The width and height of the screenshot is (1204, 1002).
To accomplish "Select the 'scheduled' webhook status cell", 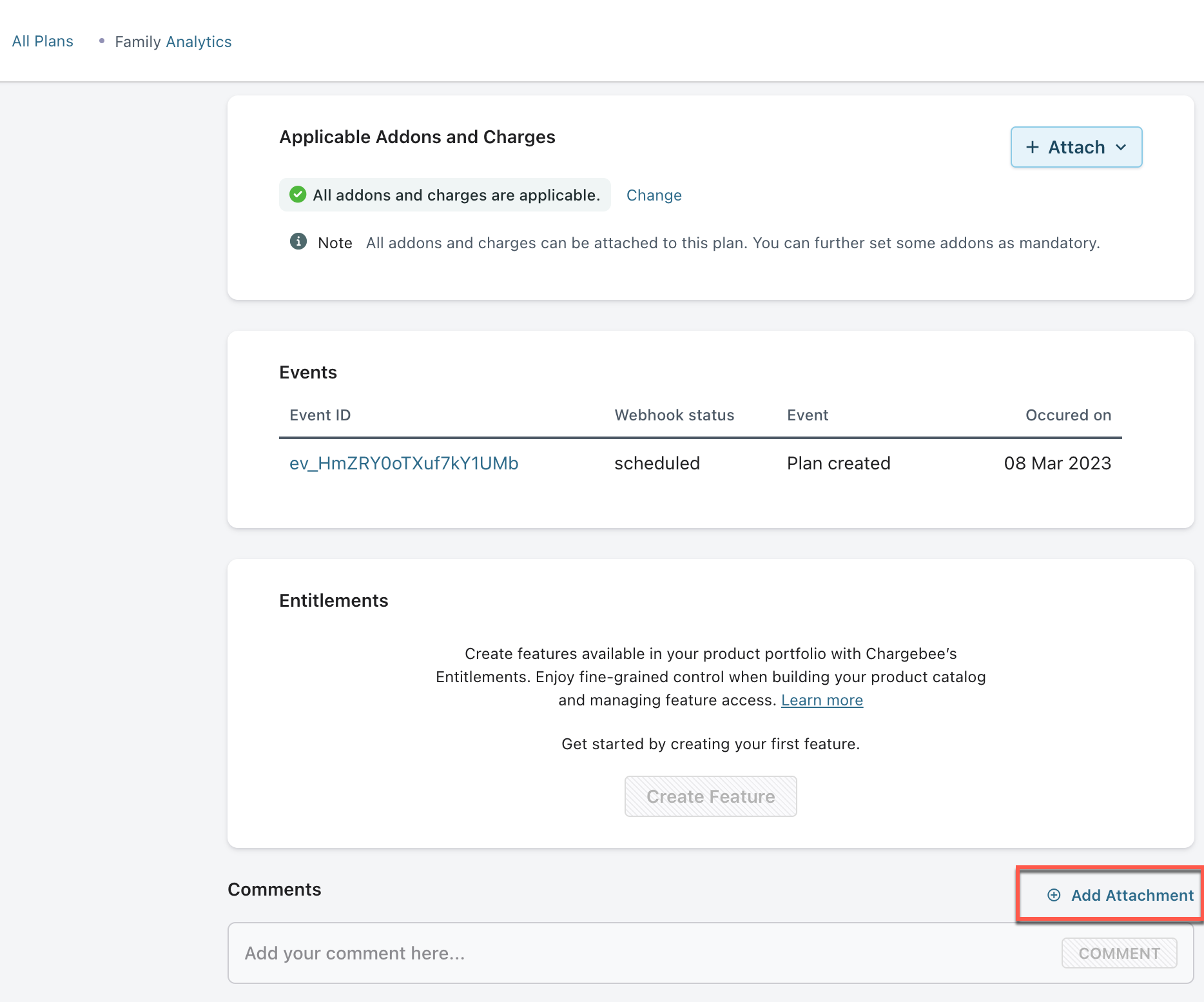I will tap(657, 464).
